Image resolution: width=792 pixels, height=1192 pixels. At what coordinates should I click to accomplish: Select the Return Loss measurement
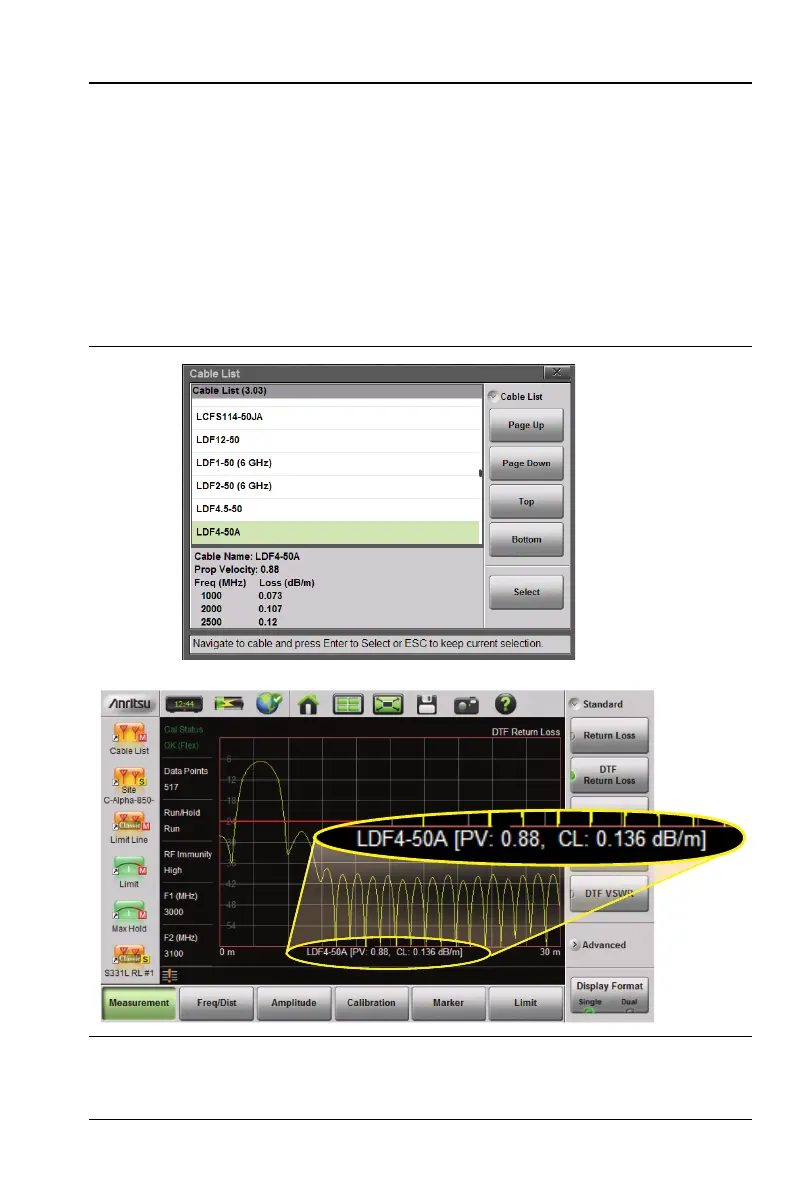pyautogui.click(x=609, y=736)
